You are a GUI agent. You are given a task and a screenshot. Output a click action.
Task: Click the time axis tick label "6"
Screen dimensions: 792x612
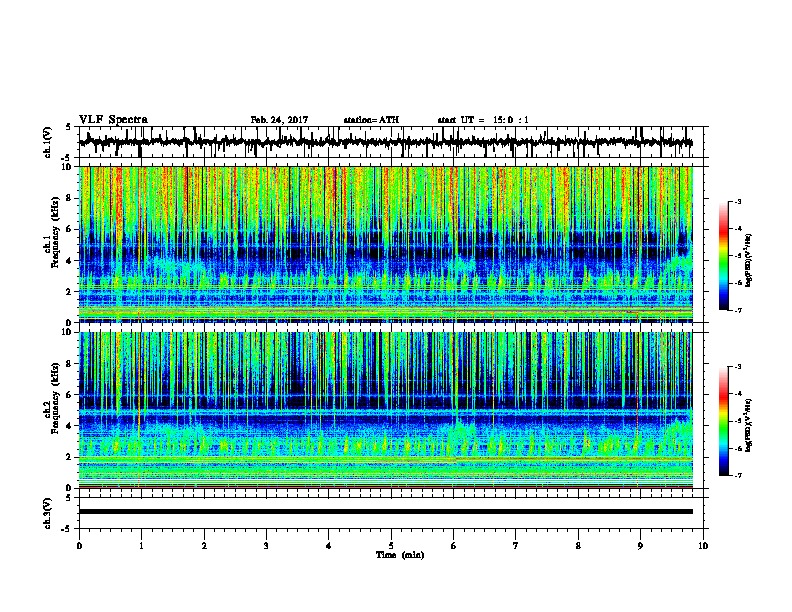pos(453,545)
